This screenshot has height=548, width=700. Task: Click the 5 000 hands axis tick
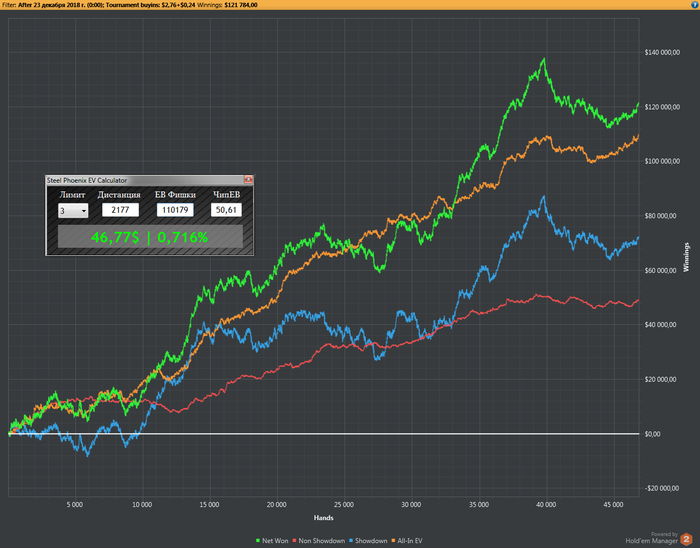pos(75,505)
